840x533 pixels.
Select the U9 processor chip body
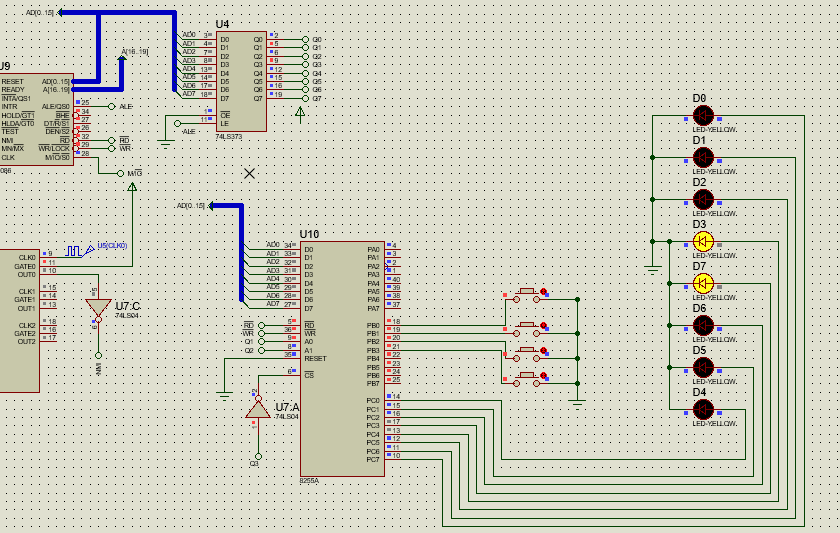pyautogui.click(x=36, y=119)
